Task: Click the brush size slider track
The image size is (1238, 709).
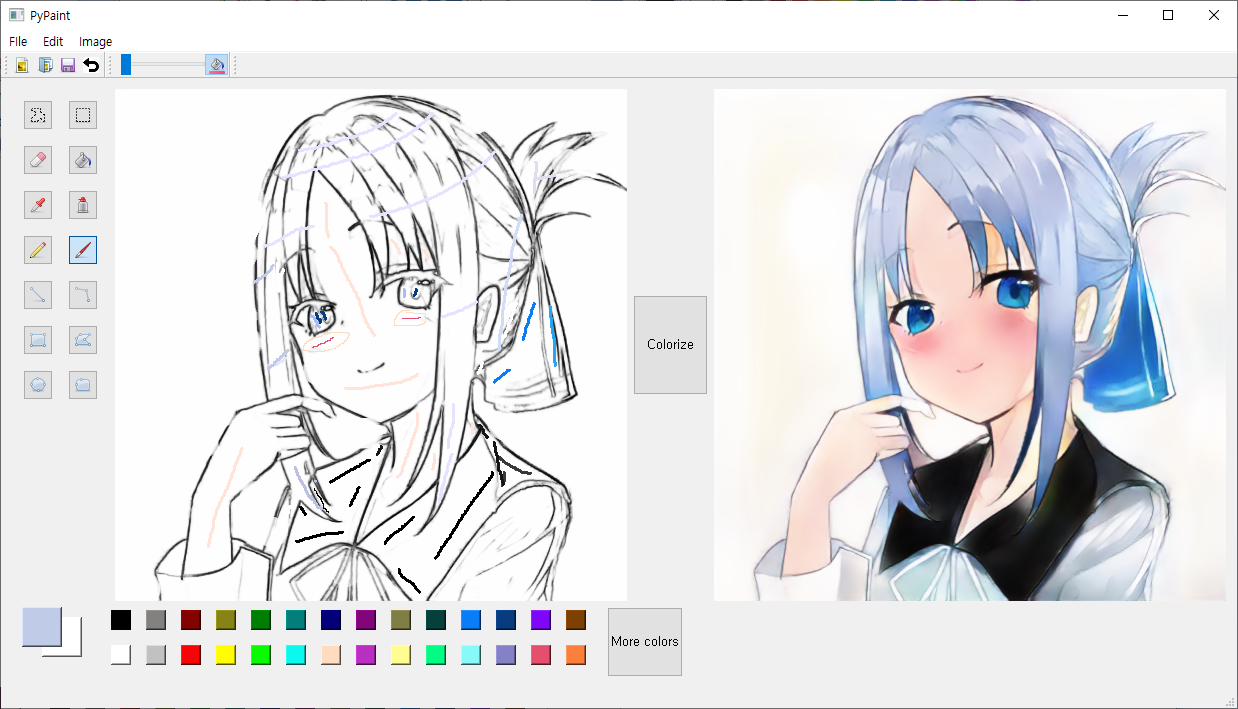Action: click(x=161, y=65)
